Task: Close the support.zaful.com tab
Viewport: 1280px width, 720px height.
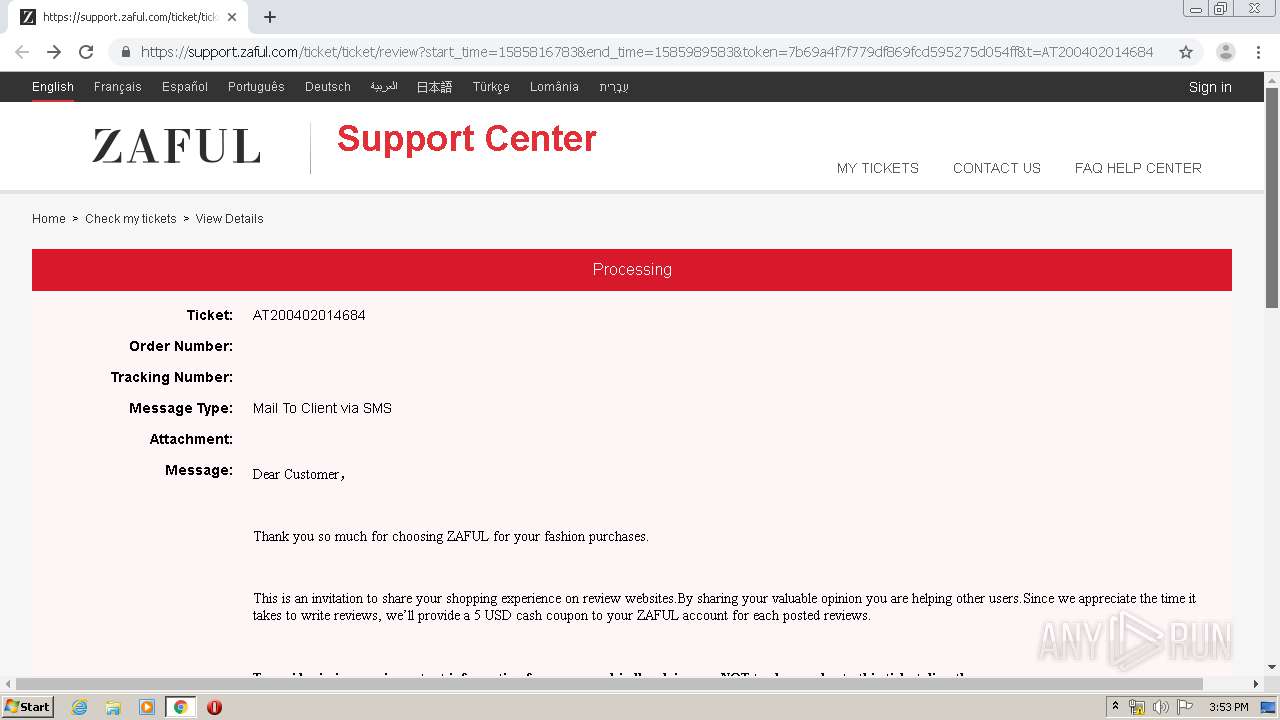Action: [232, 17]
